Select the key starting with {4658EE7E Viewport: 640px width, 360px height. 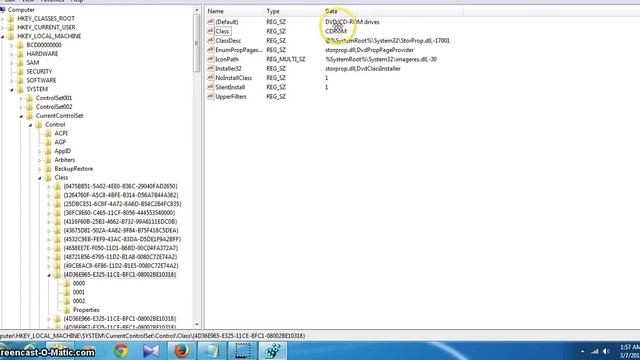[120, 248]
